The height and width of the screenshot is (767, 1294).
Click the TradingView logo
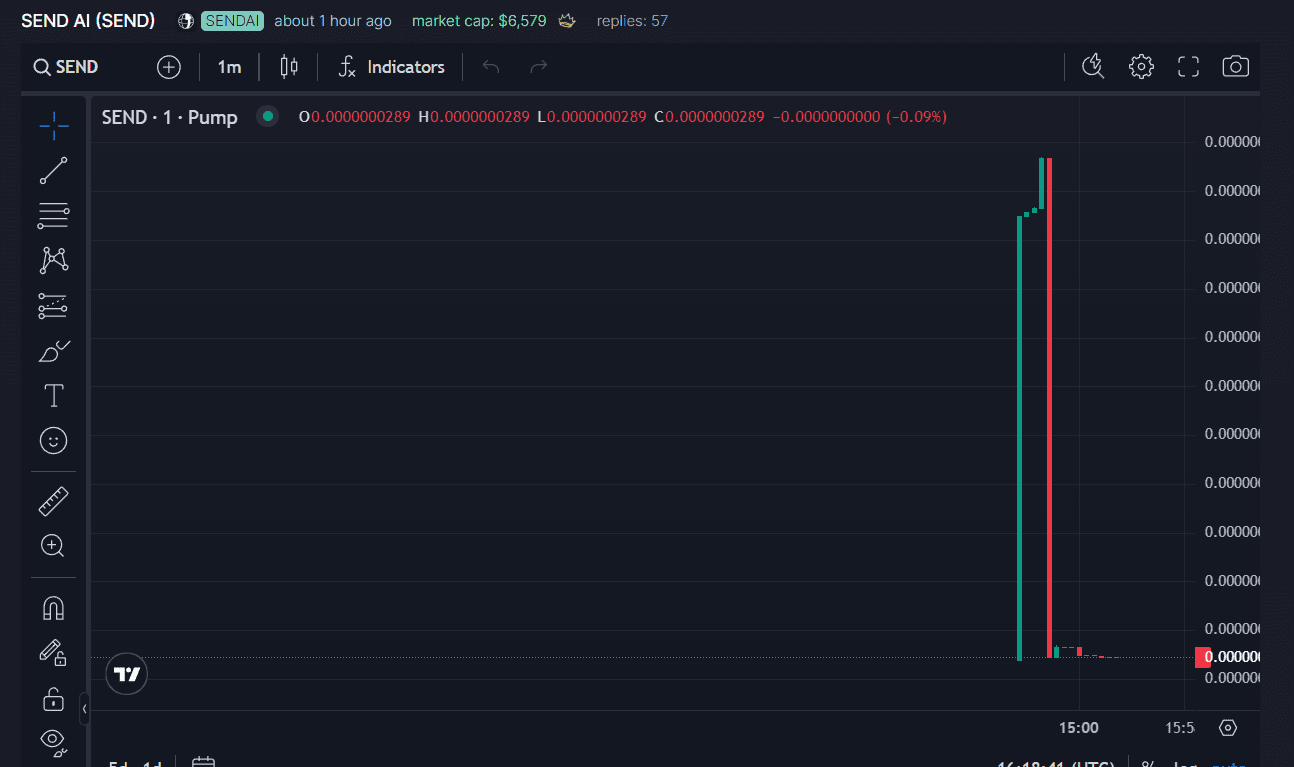coord(127,674)
